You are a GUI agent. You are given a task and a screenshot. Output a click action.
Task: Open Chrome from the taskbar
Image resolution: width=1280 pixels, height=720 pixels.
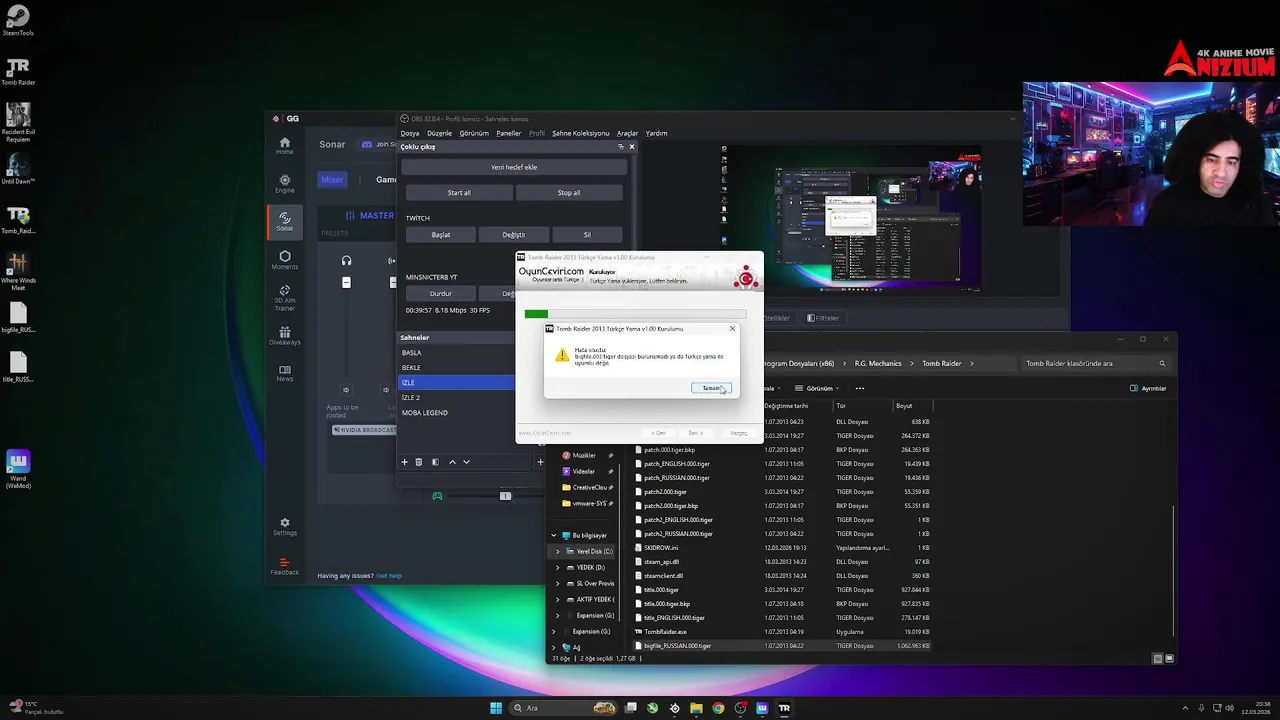[x=718, y=708]
